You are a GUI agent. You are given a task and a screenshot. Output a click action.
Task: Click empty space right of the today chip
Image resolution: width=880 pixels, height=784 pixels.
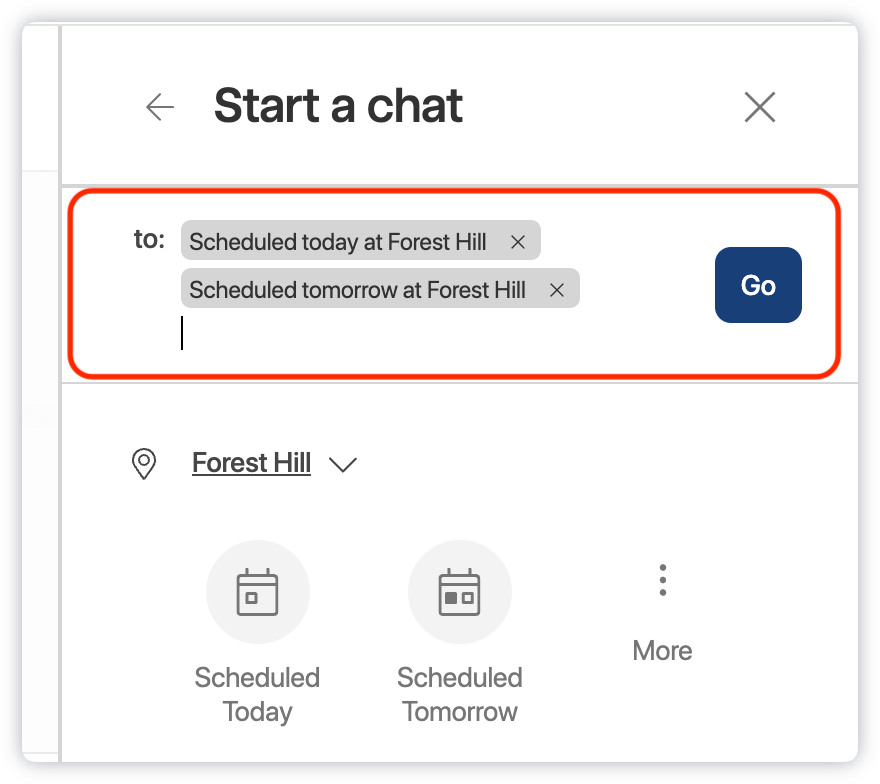click(620, 242)
